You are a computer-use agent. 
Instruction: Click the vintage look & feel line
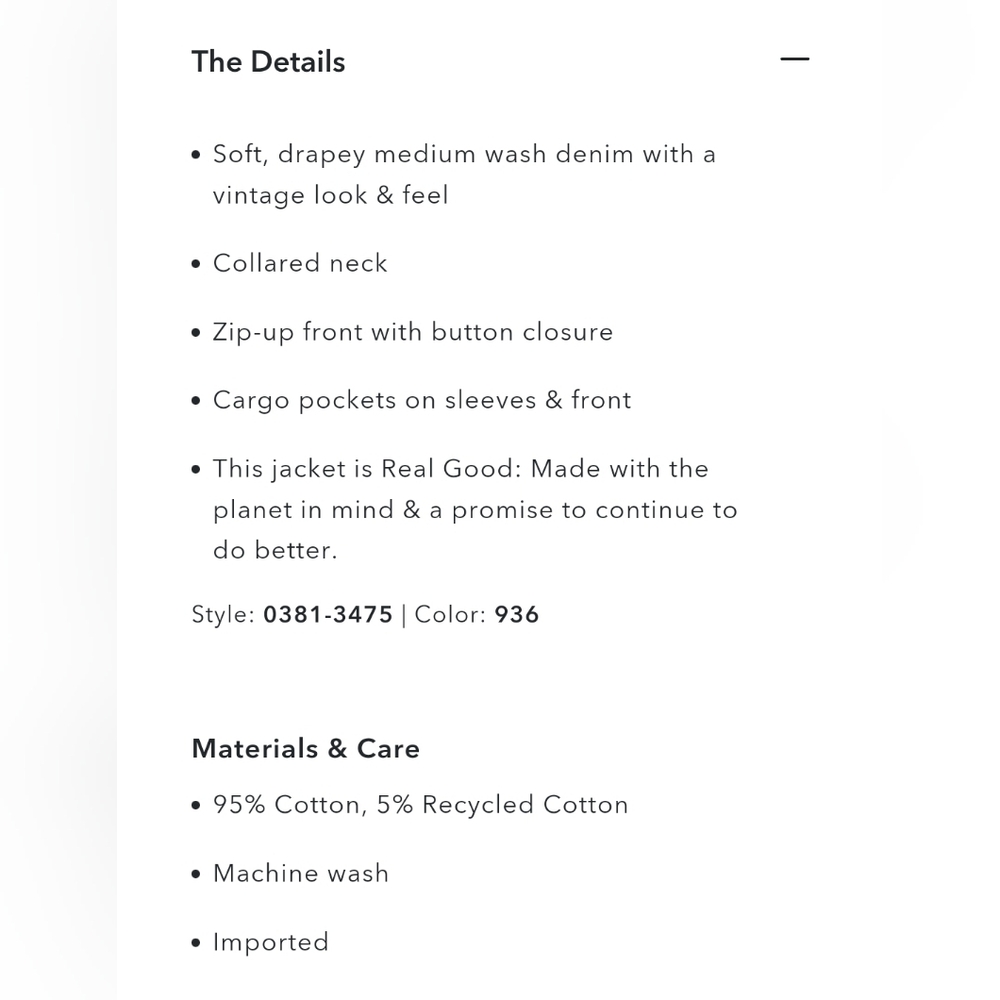330,195
